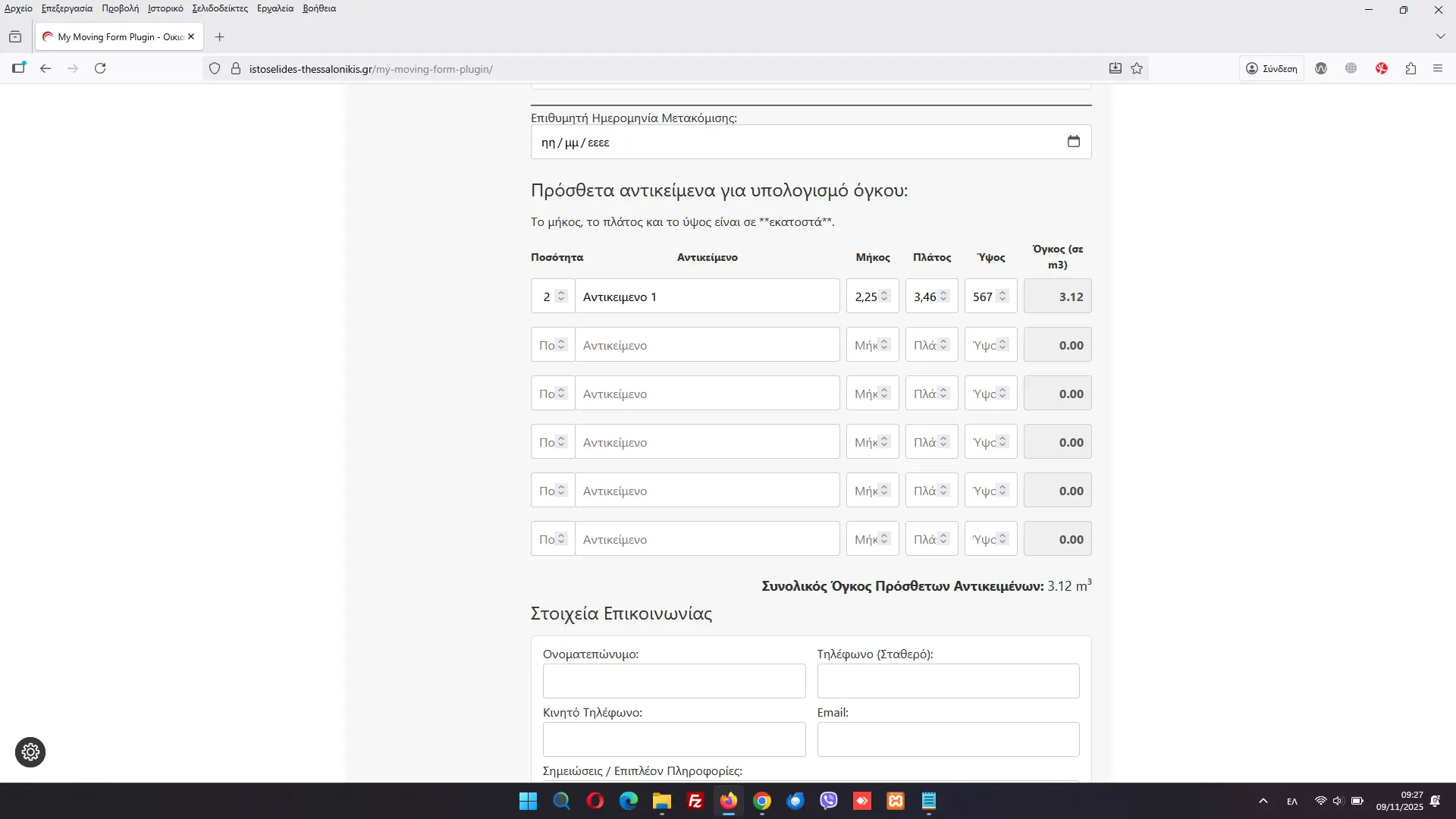Open the date picker calendar icon
The width and height of the screenshot is (1456, 819).
(1073, 142)
